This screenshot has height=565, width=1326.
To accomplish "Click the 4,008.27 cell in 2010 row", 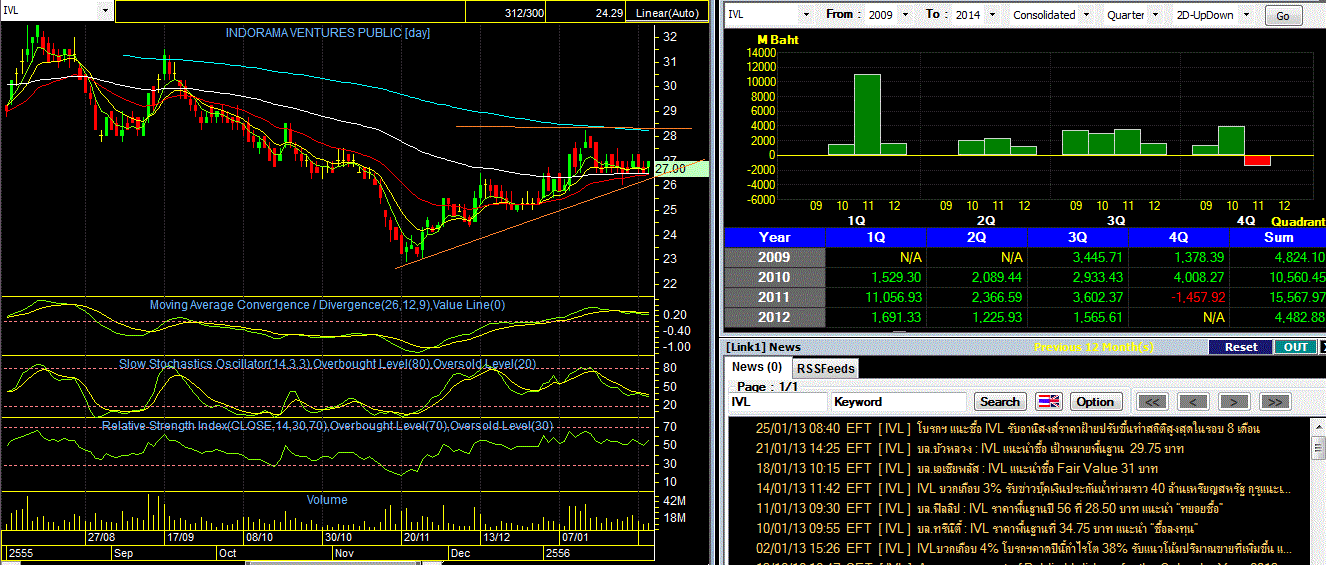I will click(1179, 277).
